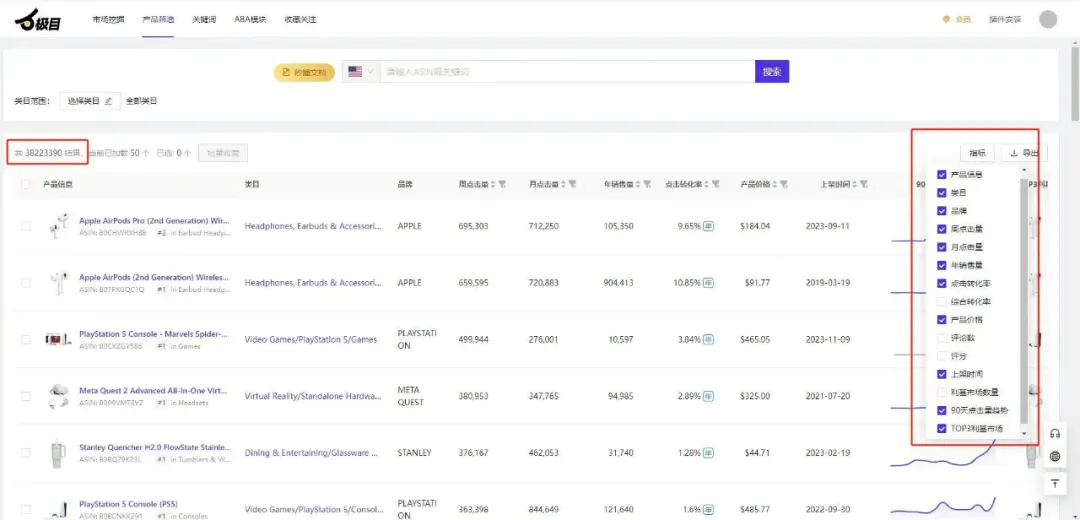The image size is (1080, 520).
Task: Open the Meta Quest 2 product link
Action: coord(154,391)
